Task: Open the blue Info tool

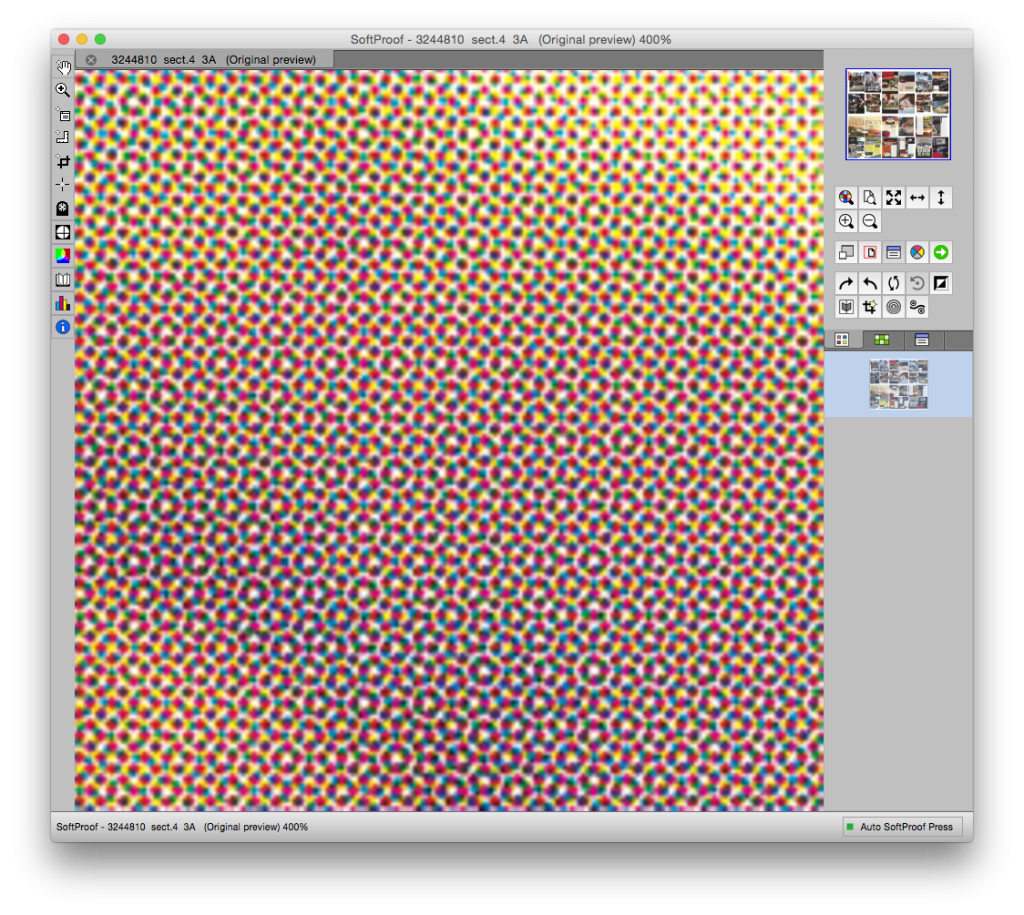Action: click(x=63, y=327)
